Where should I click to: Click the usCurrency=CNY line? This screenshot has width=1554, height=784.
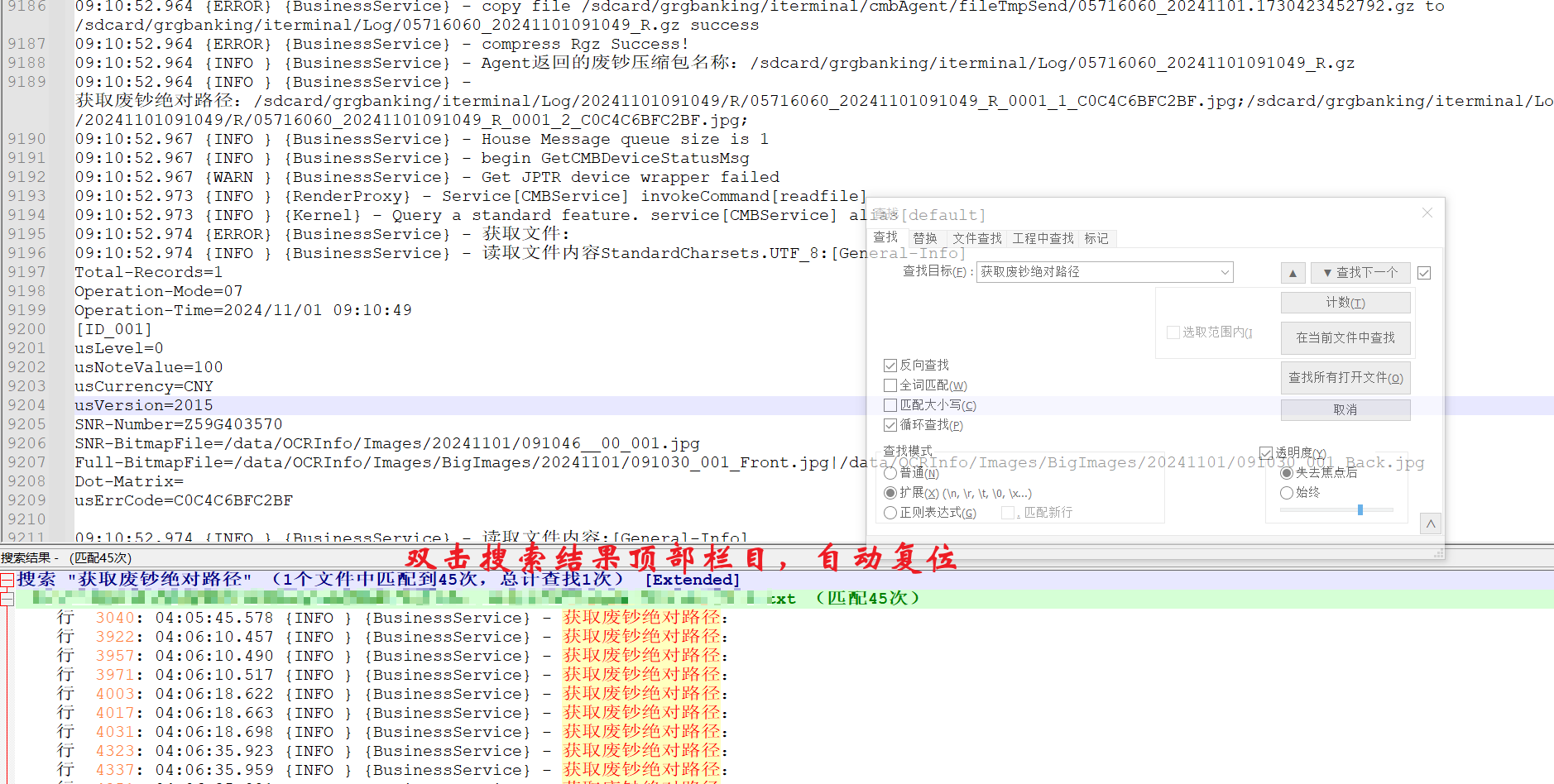click(144, 386)
